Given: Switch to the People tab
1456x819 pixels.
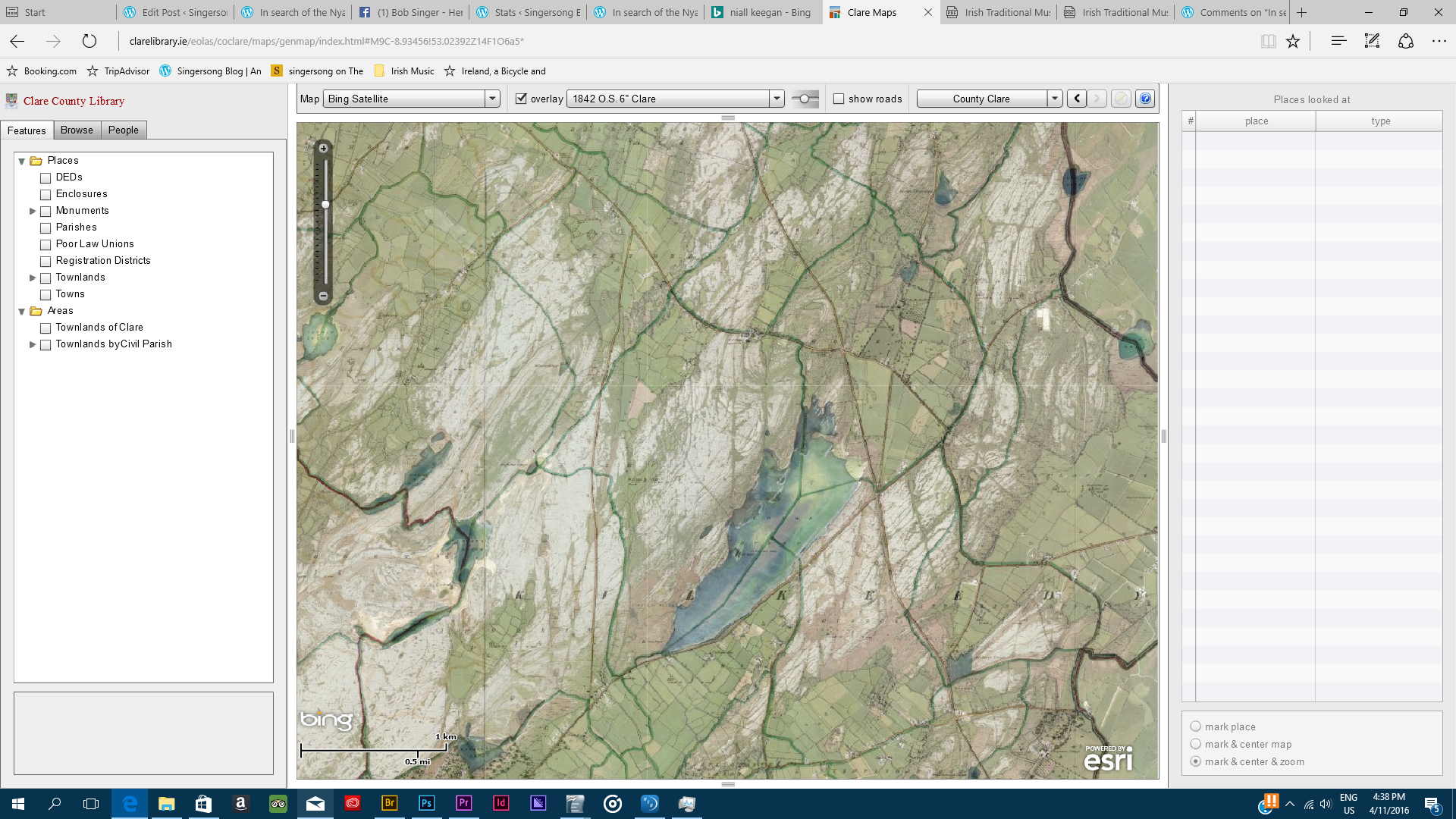Looking at the screenshot, I should 123,130.
